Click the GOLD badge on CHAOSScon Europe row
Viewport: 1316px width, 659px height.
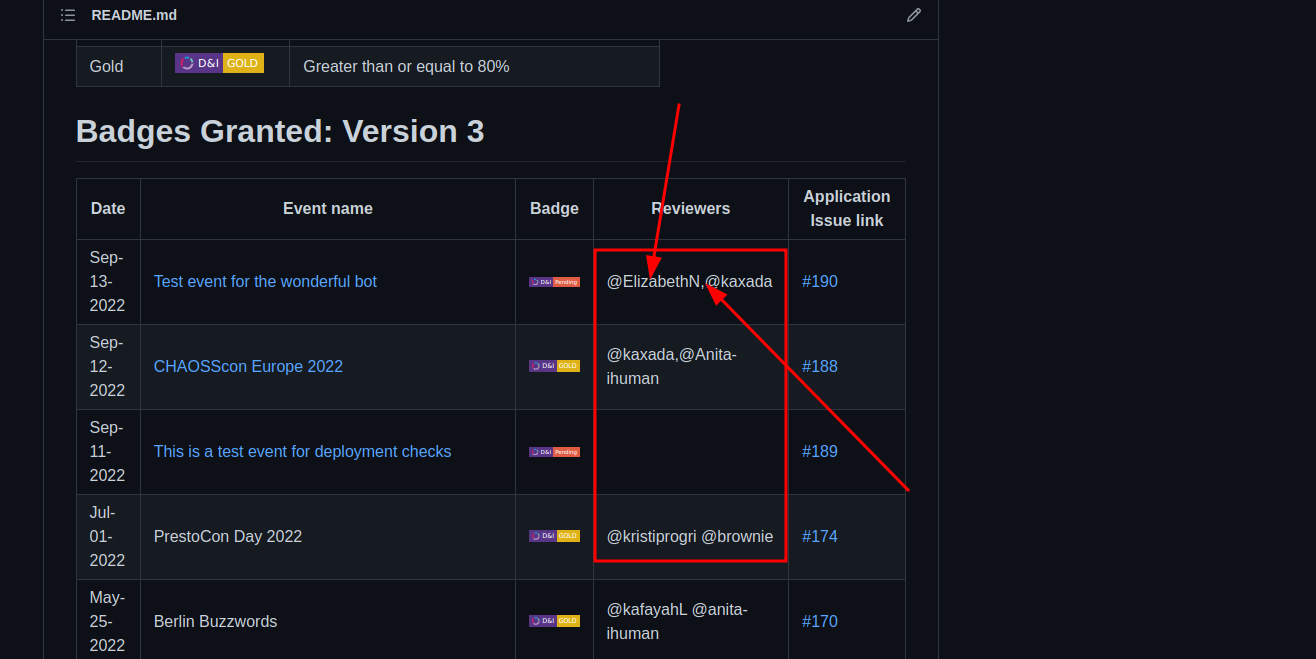click(x=554, y=366)
